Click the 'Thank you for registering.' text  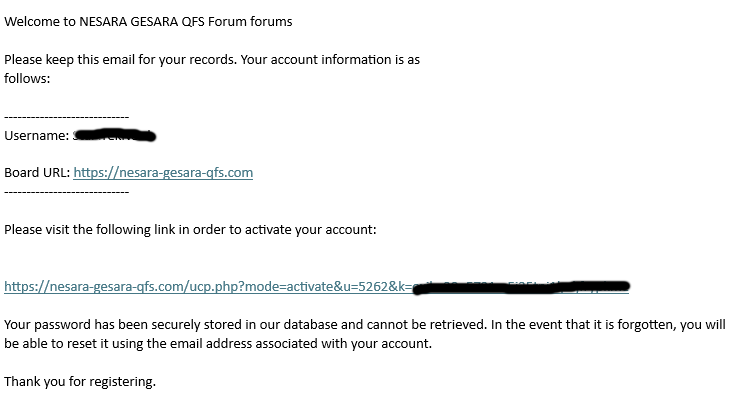pos(80,382)
